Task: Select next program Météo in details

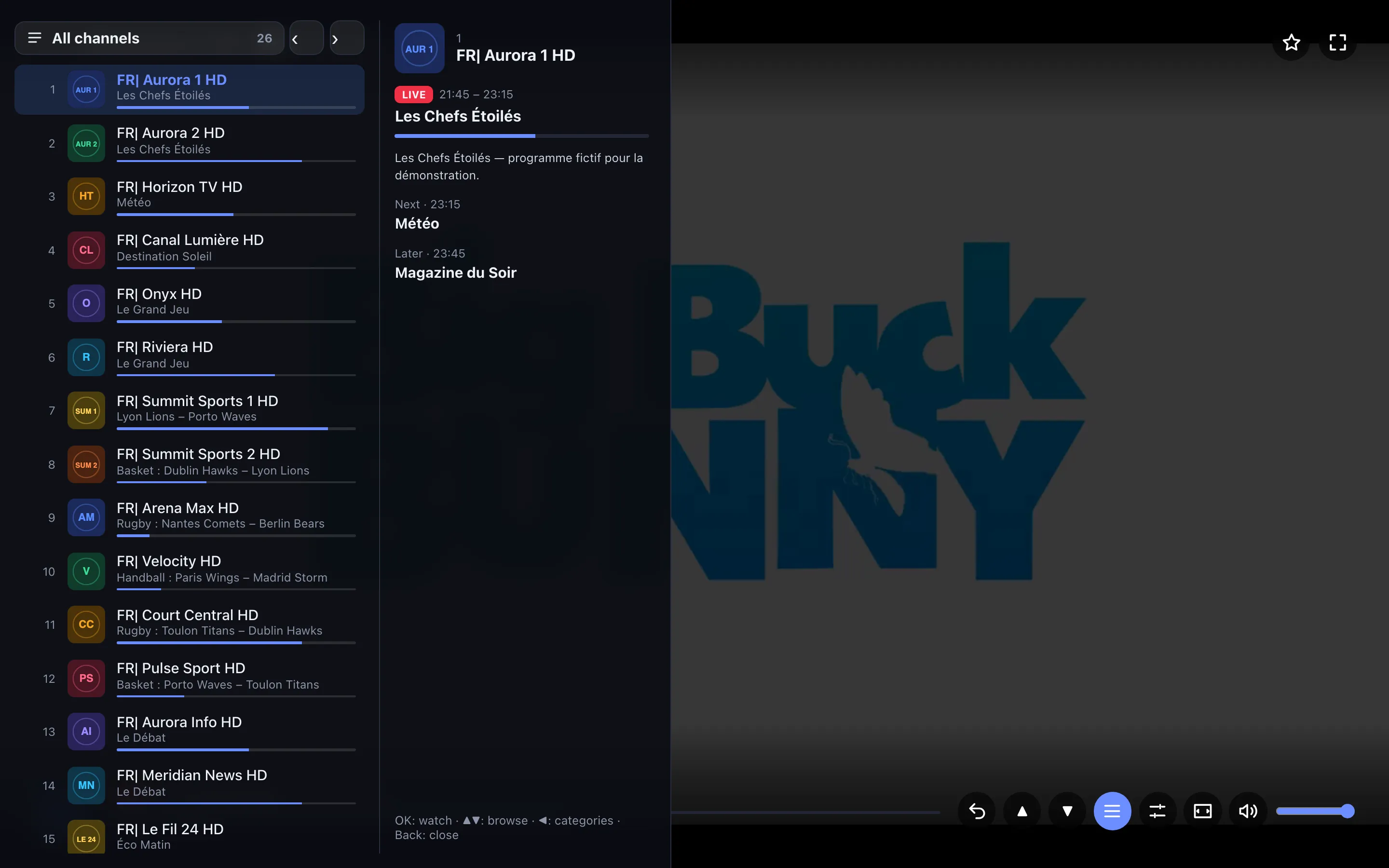Action: pyautogui.click(x=417, y=223)
